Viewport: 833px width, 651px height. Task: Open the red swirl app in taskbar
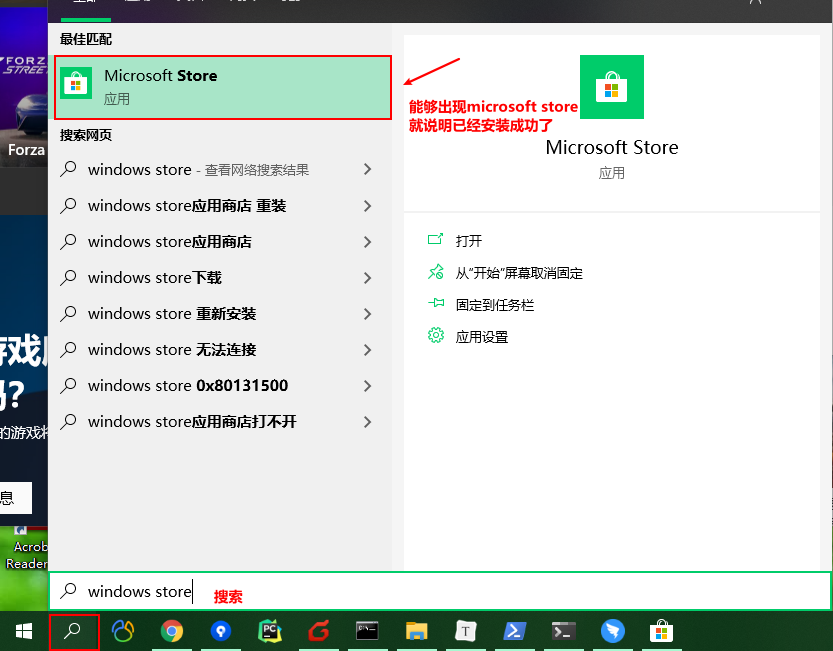point(319,631)
